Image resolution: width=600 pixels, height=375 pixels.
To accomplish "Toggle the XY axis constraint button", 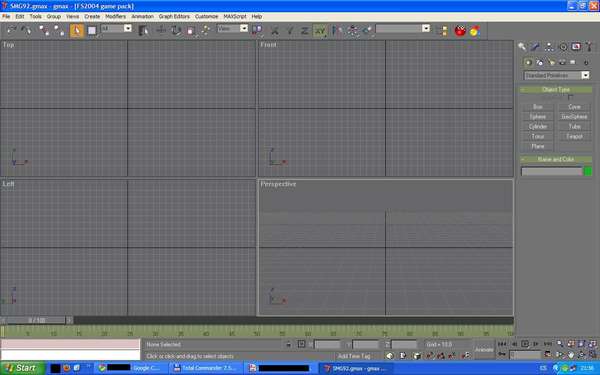I will (320, 31).
